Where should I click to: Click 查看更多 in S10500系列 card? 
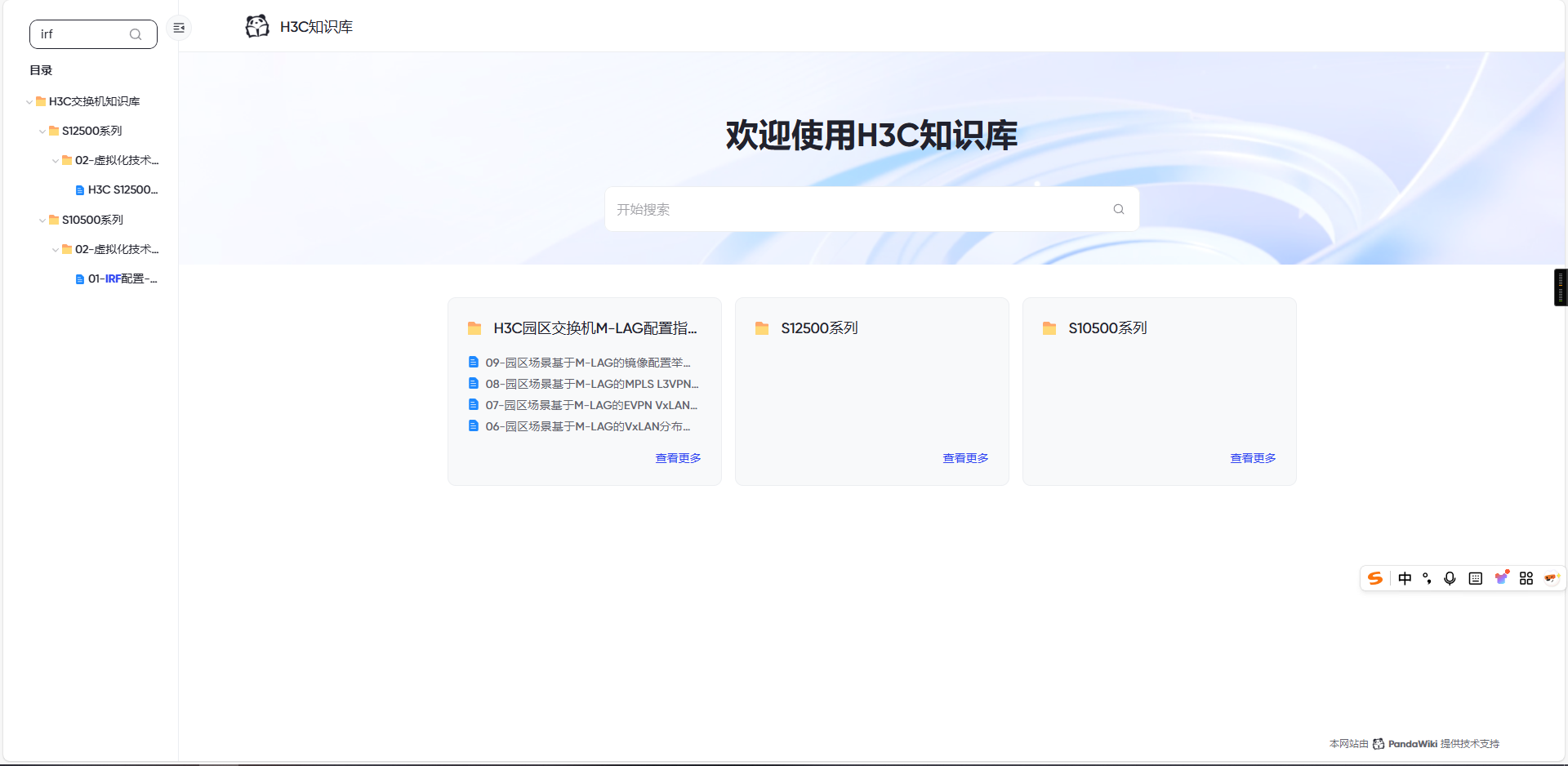(1253, 458)
